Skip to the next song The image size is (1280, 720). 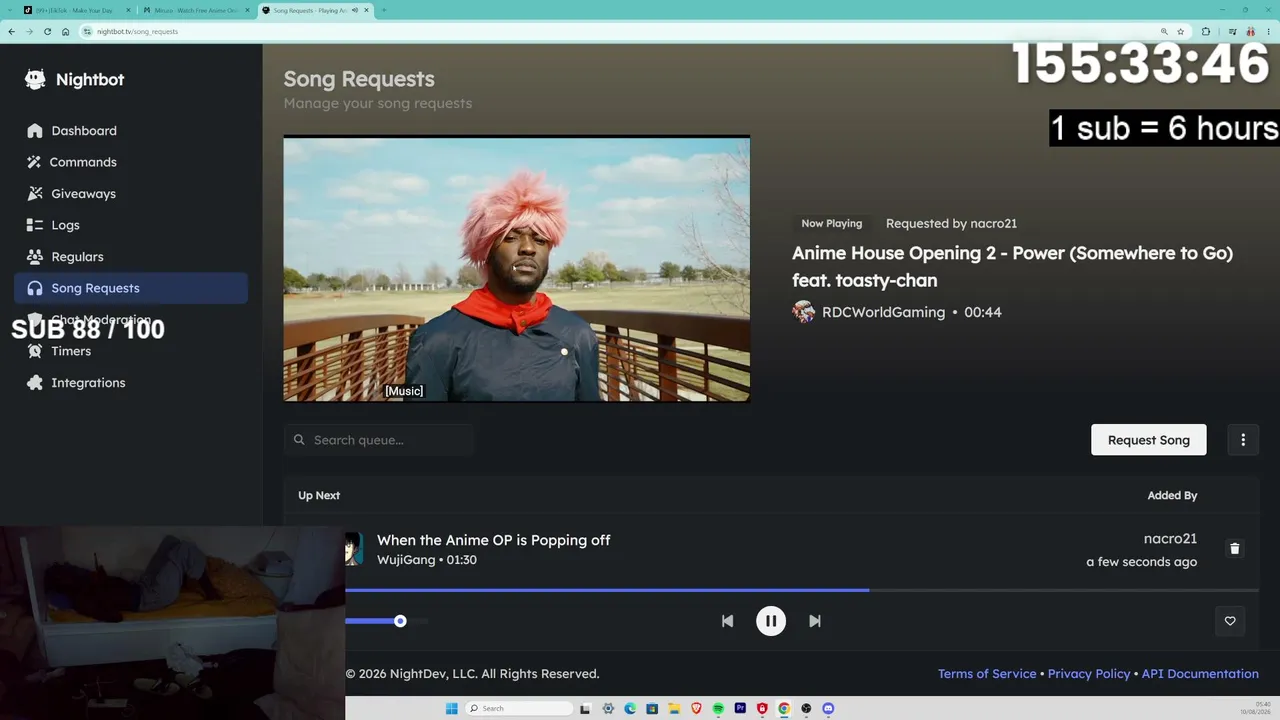pos(815,621)
